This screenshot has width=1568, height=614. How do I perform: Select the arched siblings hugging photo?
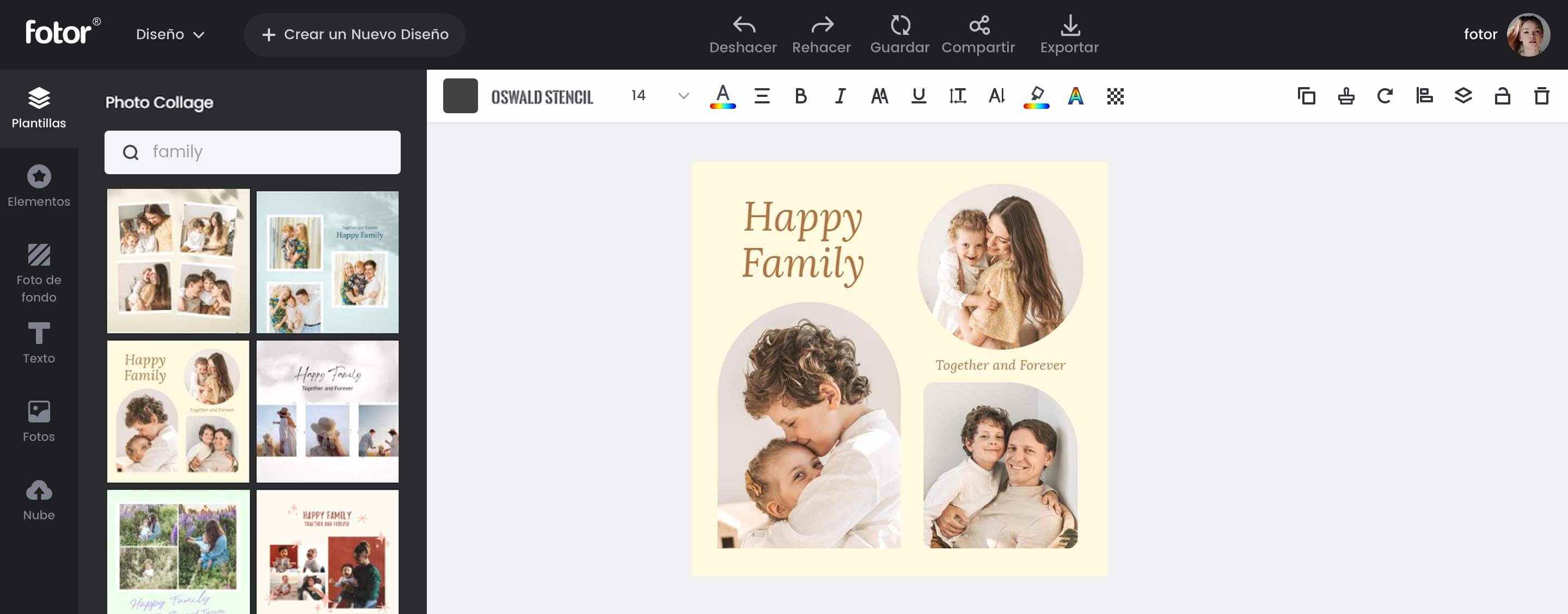point(808,426)
